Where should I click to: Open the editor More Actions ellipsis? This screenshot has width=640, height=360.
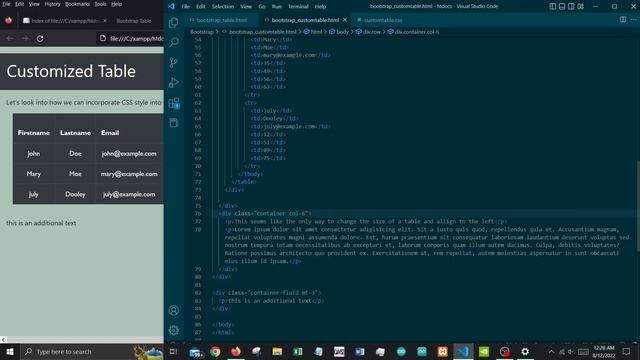634,20
